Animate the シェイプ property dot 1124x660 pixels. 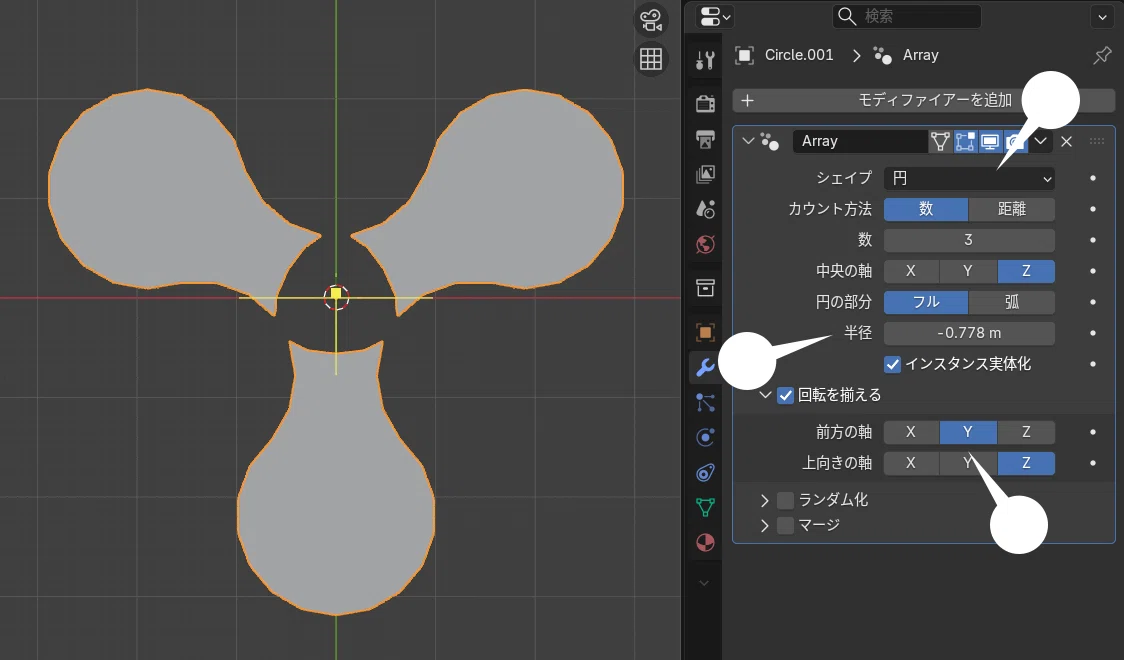pyautogui.click(x=1092, y=178)
